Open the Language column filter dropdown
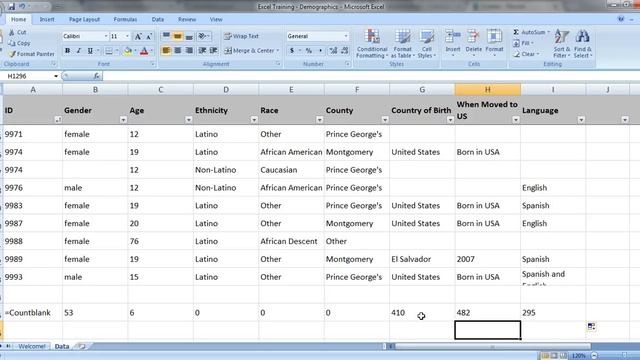This screenshot has width=640, height=360. 581,120
